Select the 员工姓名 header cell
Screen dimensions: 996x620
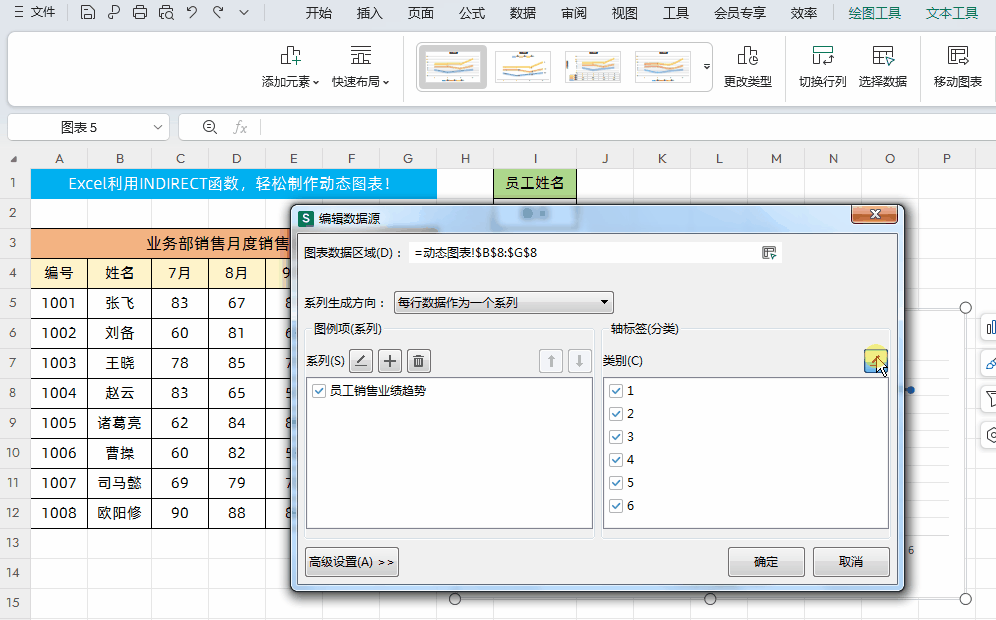pyautogui.click(x=535, y=183)
